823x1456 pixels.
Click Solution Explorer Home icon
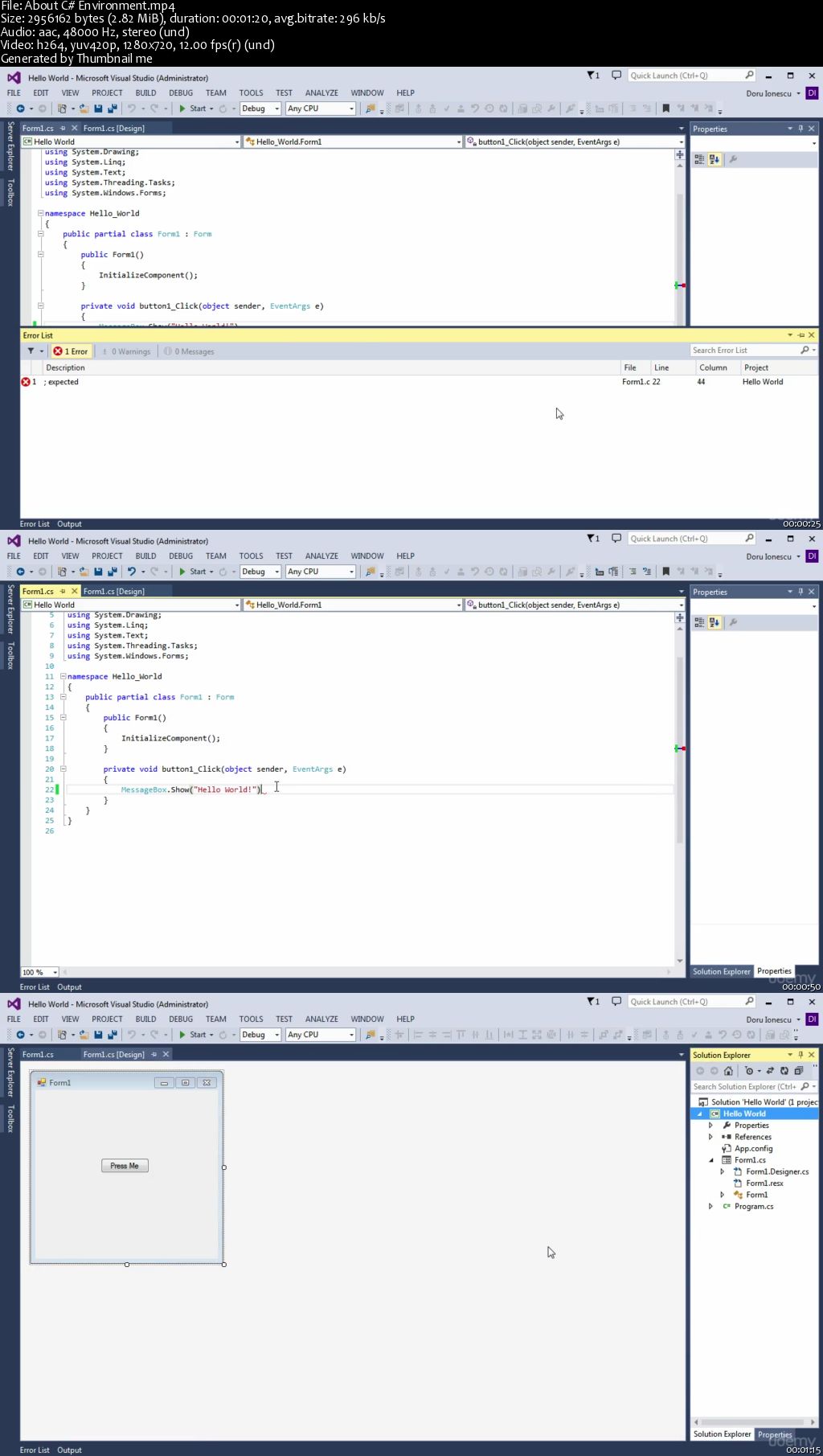click(728, 1071)
